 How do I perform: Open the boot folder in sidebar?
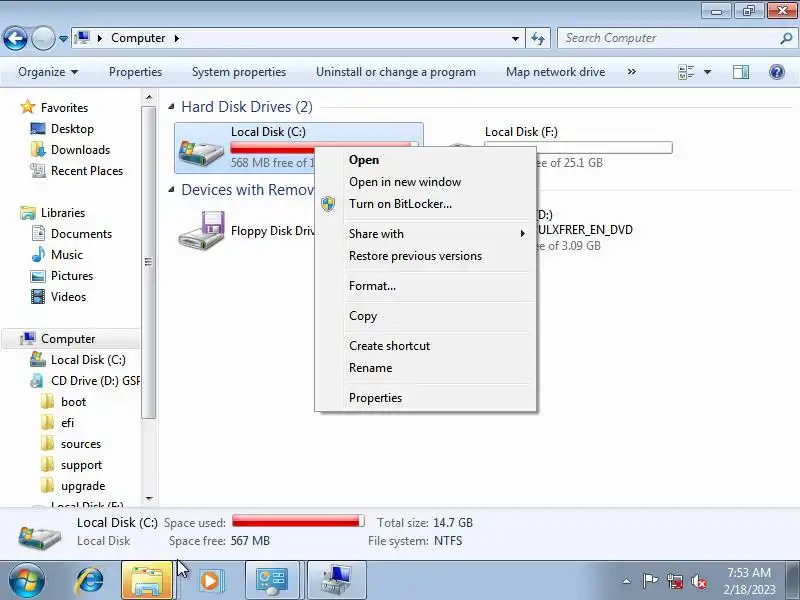pyautogui.click(x=73, y=402)
